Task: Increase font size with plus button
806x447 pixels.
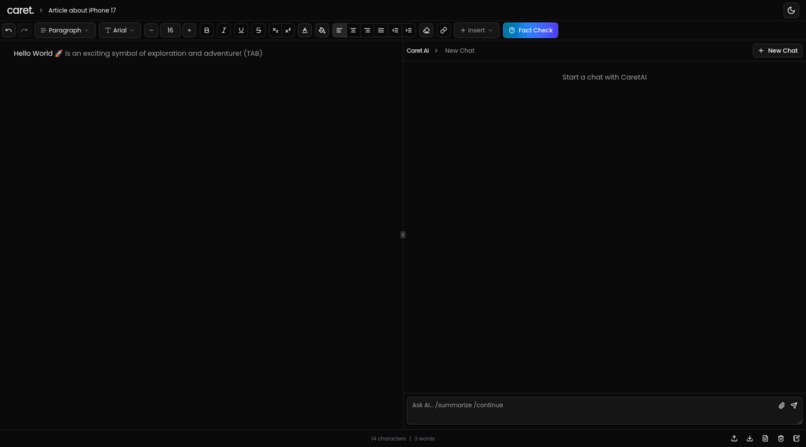Action: pyautogui.click(x=189, y=30)
